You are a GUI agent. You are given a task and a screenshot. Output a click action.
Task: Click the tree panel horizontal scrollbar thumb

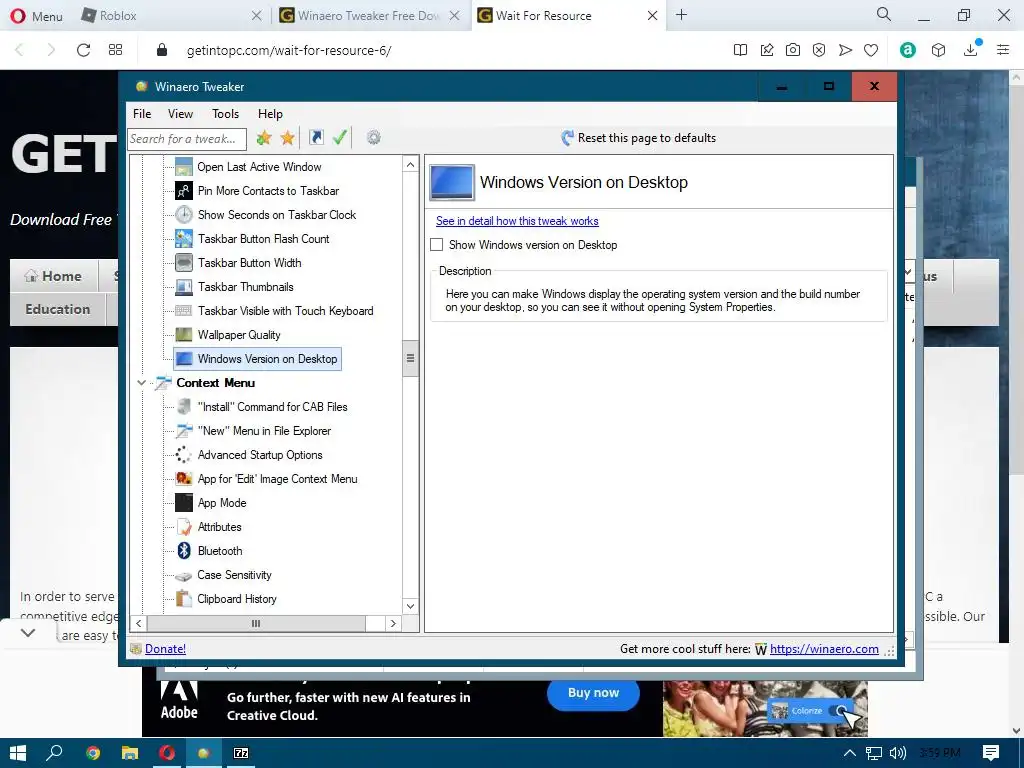pos(256,624)
